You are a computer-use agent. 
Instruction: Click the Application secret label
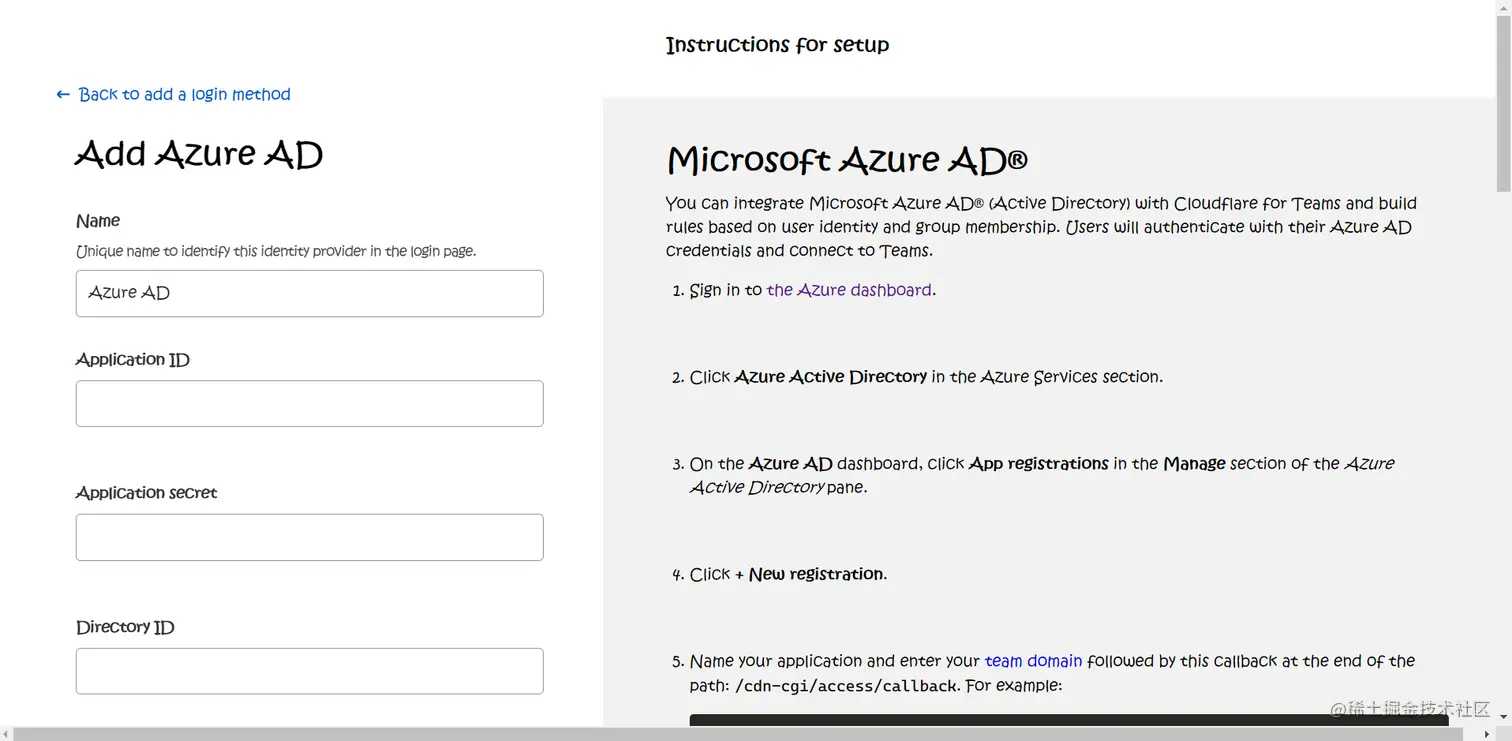[146, 493]
